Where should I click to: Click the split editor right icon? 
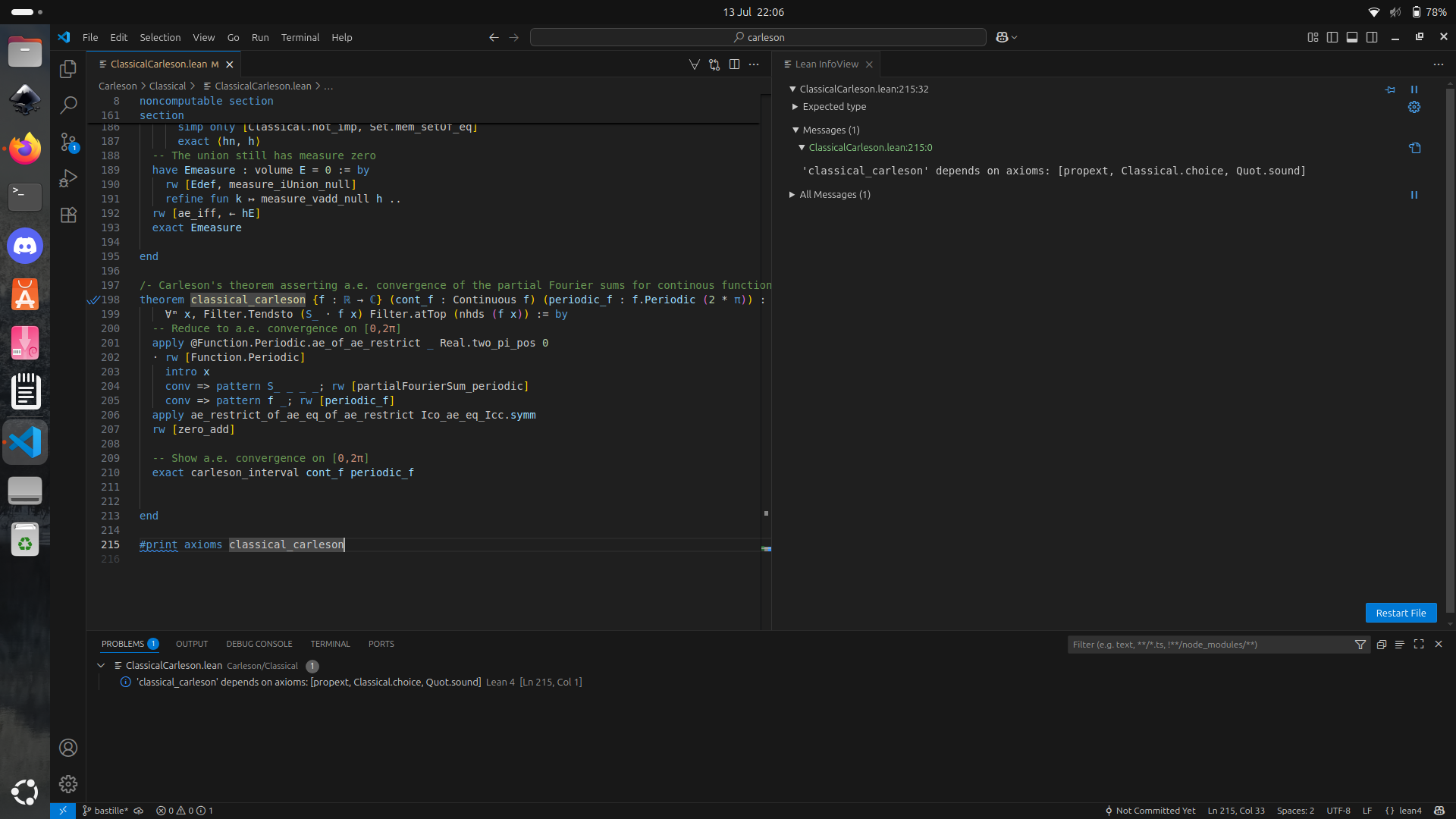pyautogui.click(x=734, y=64)
